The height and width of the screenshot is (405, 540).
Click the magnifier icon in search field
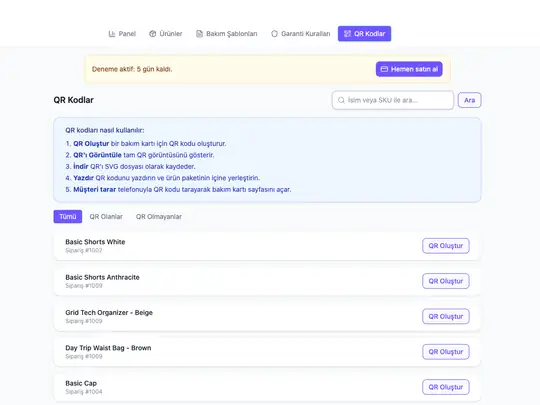coord(341,100)
